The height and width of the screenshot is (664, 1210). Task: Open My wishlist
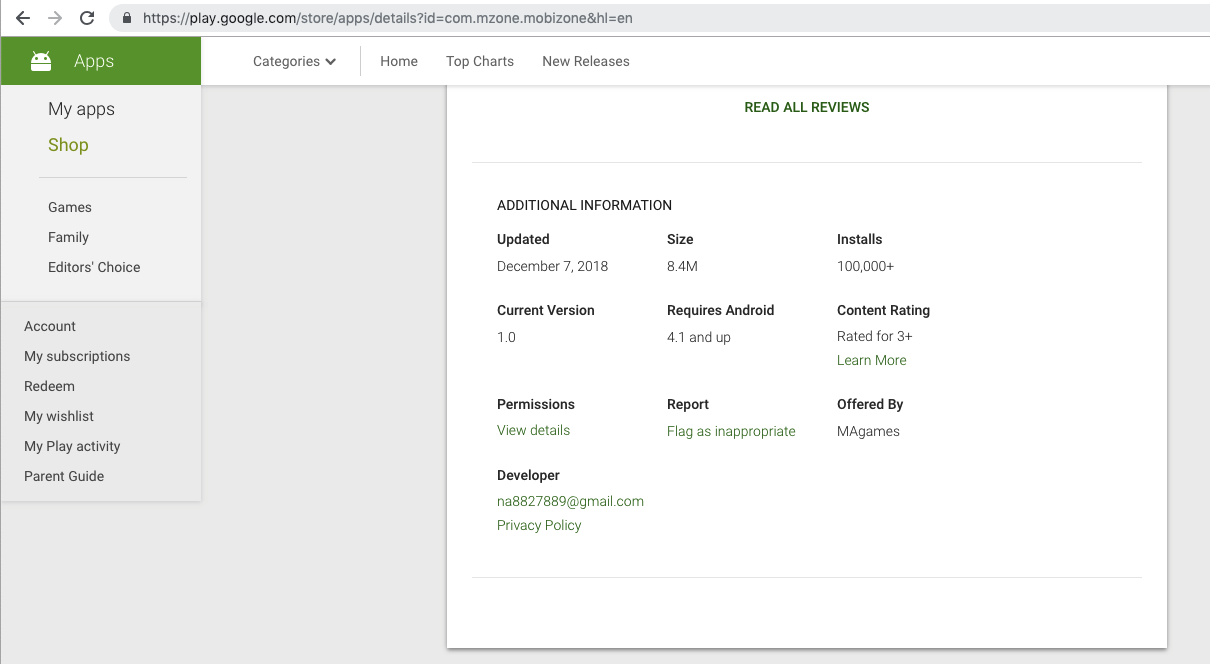pyautogui.click(x=59, y=416)
